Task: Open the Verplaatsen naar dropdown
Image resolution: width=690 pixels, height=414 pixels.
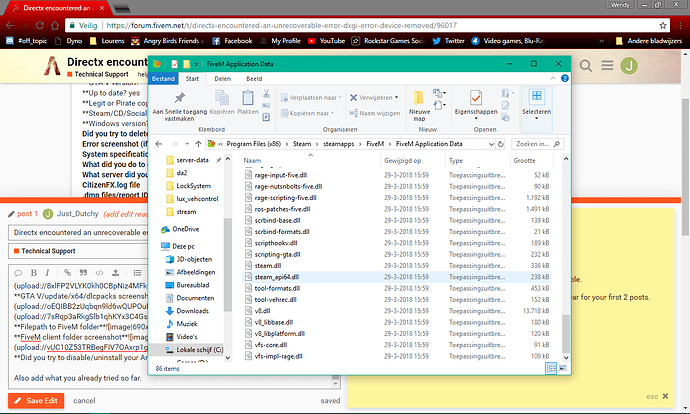Action: (311, 98)
